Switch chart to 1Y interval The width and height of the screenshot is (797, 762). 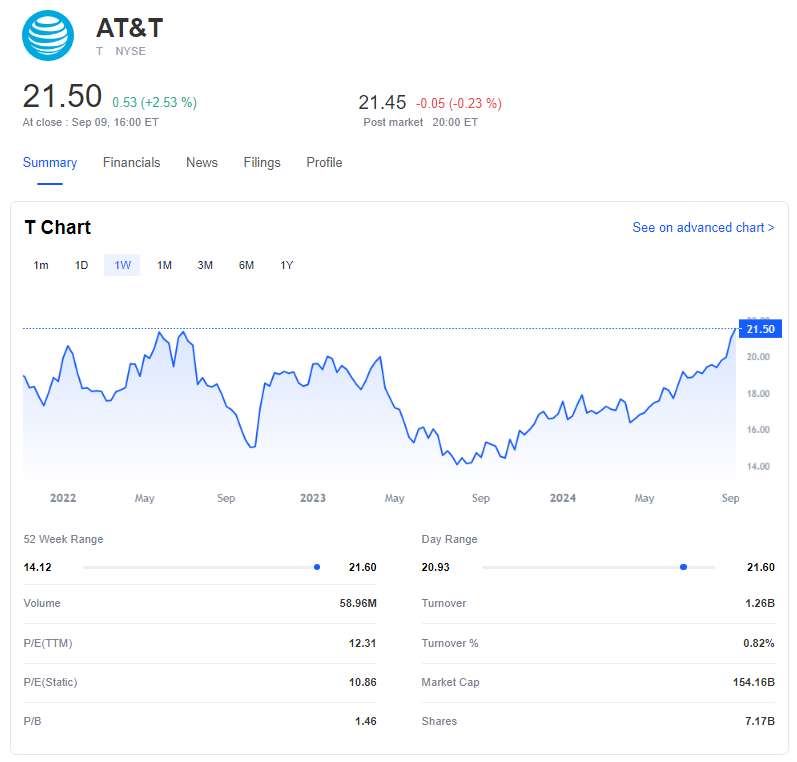click(287, 265)
